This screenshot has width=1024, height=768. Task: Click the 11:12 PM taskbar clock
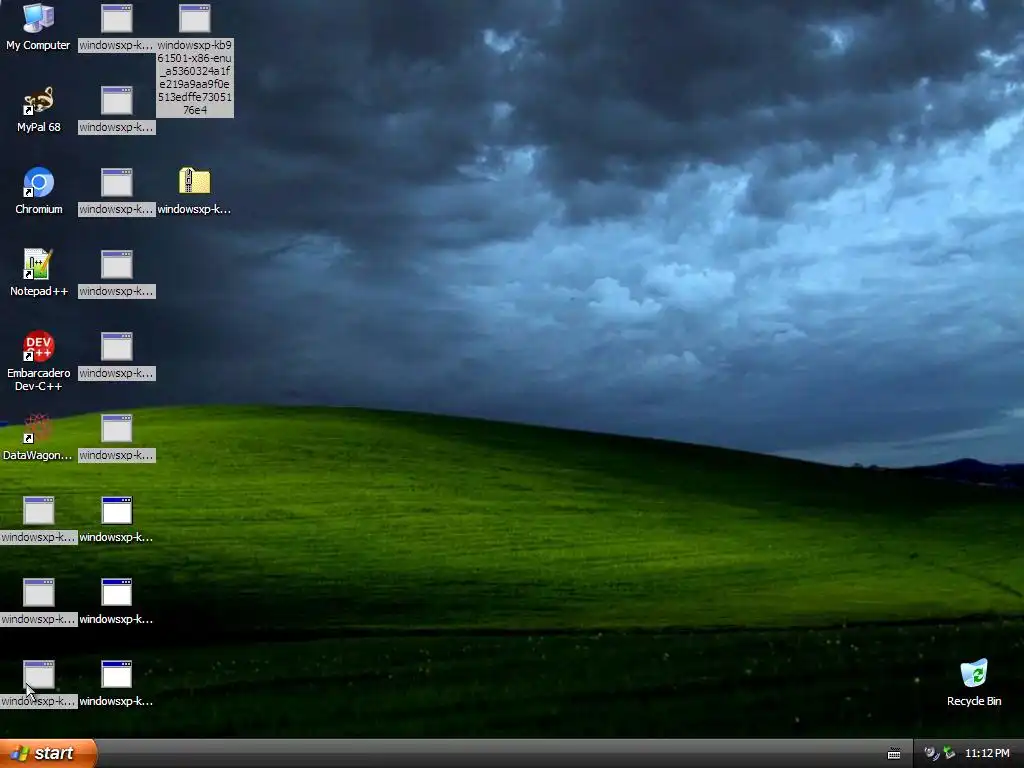[x=987, y=753]
